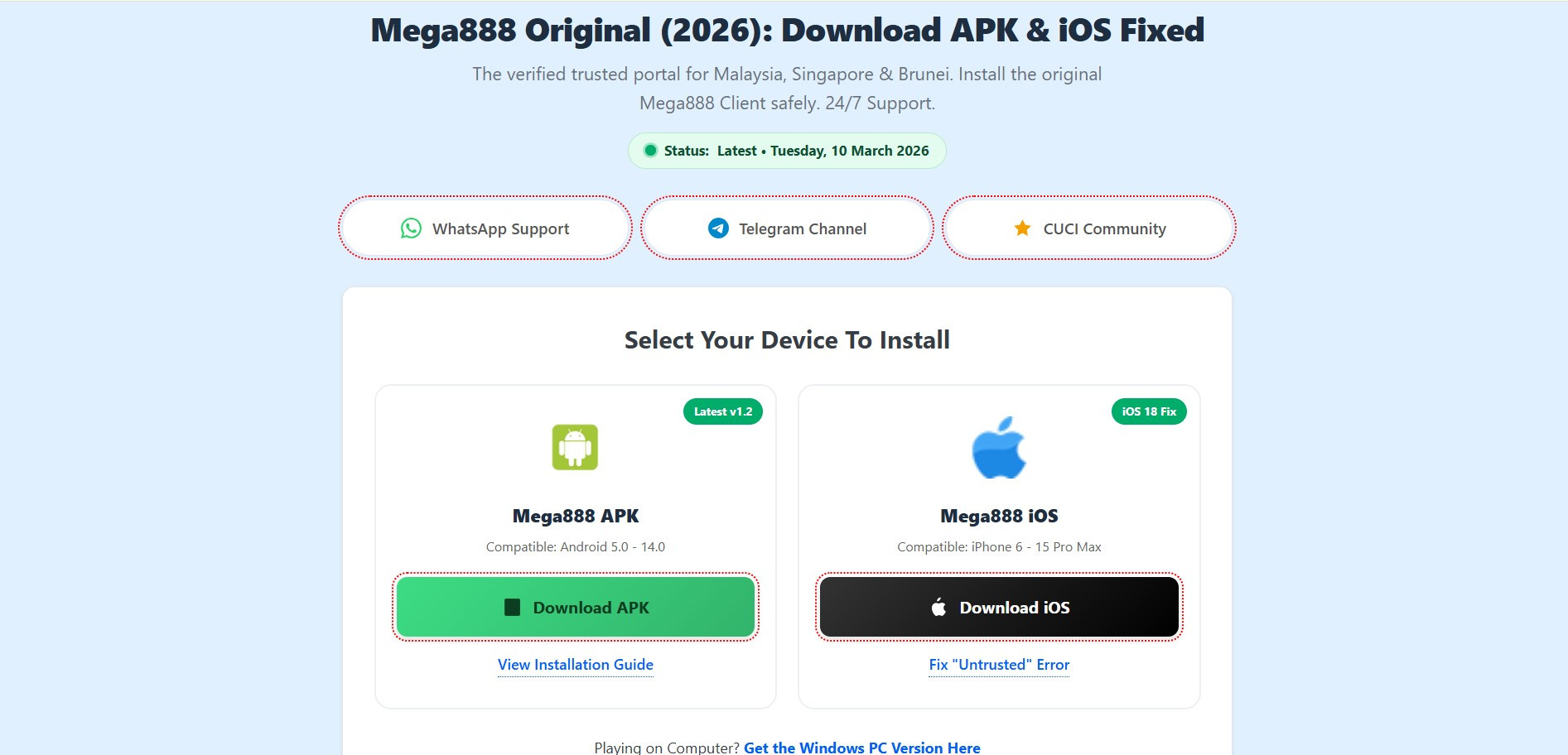Follow the Fix "Untrusted" Error link
Screen dimensions: 1568x755
tap(999, 665)
